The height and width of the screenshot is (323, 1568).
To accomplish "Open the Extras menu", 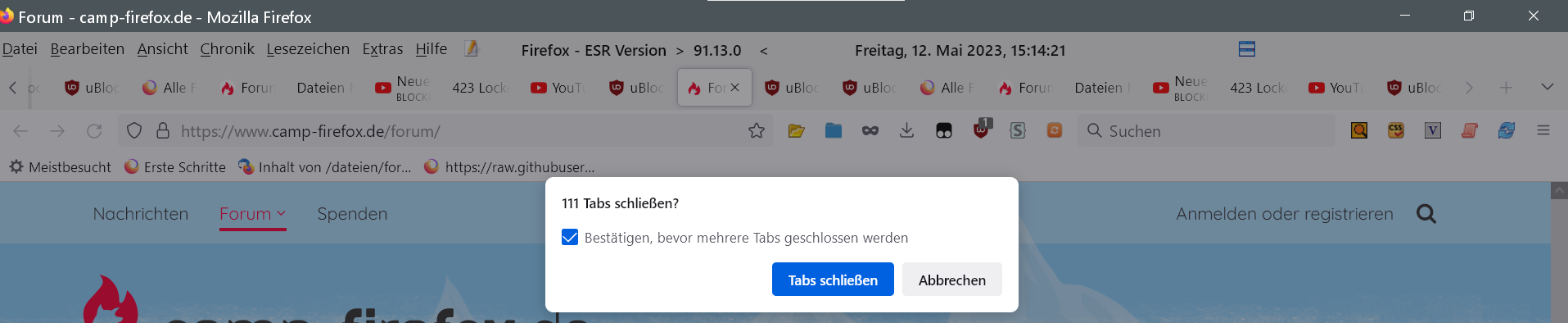I will 382,49.
